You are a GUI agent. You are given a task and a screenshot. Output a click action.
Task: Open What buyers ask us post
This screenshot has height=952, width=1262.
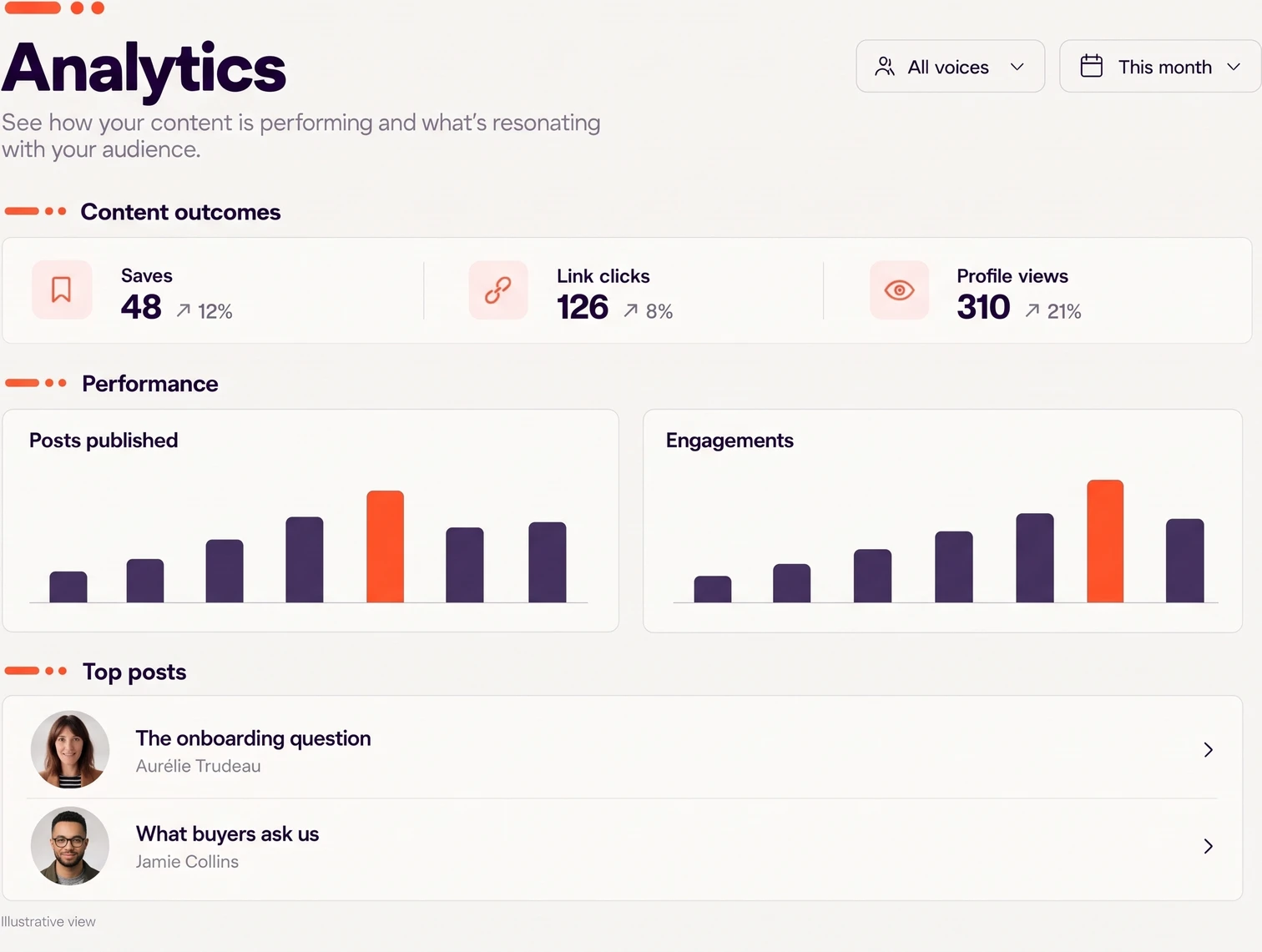[x=622, y=848]
